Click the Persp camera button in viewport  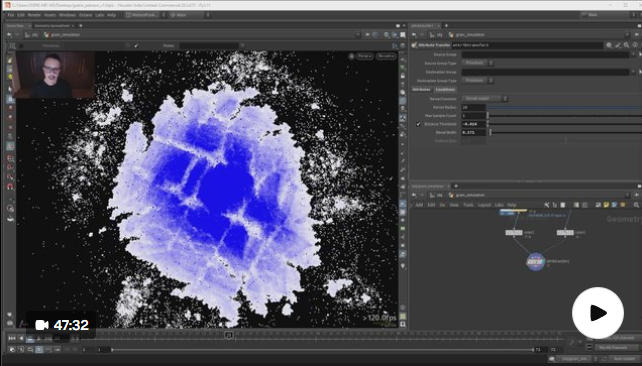364,56
